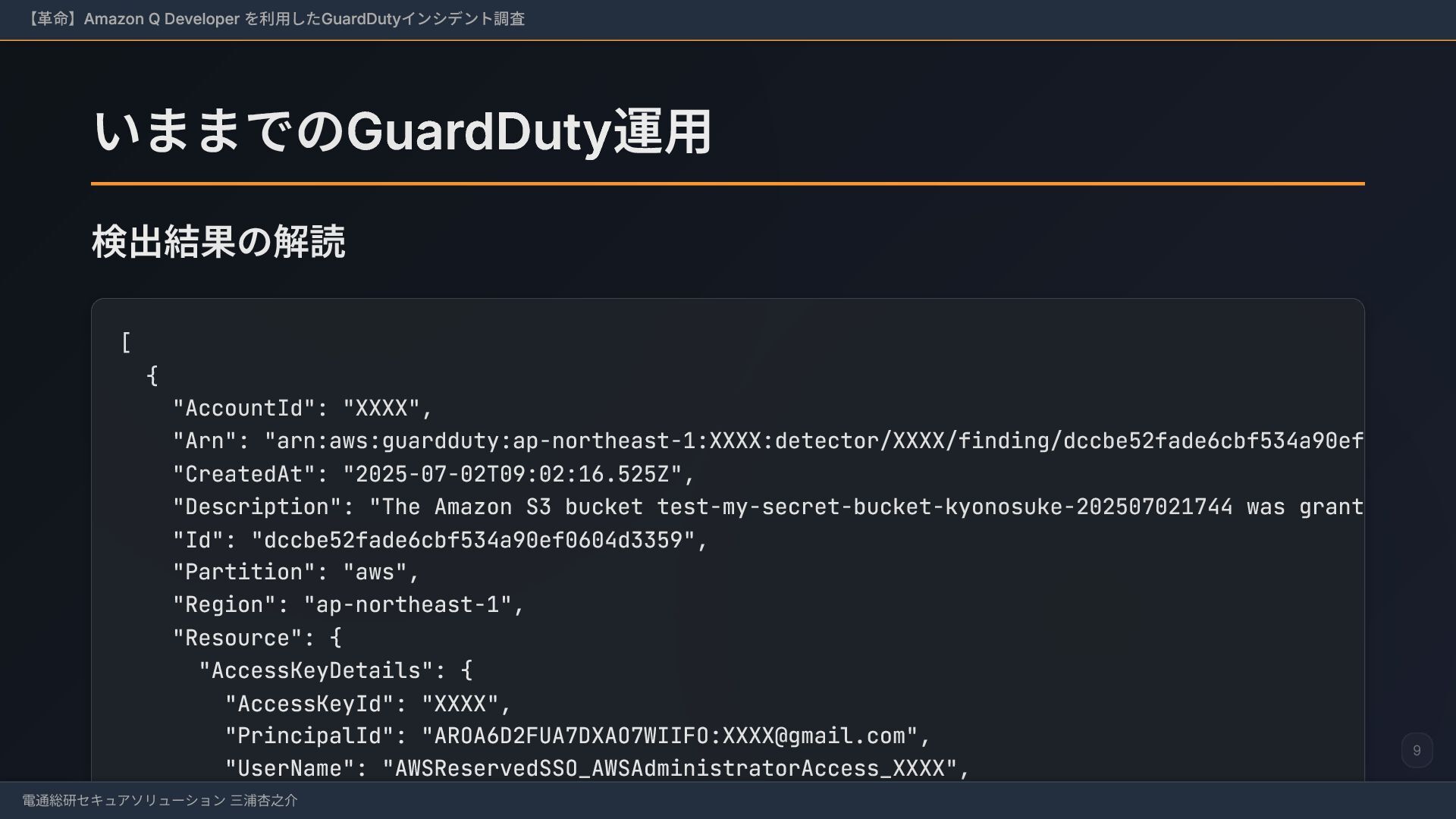The image size is (1456, 819).
Task: Click the "Partition": "aws" line
Action: click(x=297, y=572)
